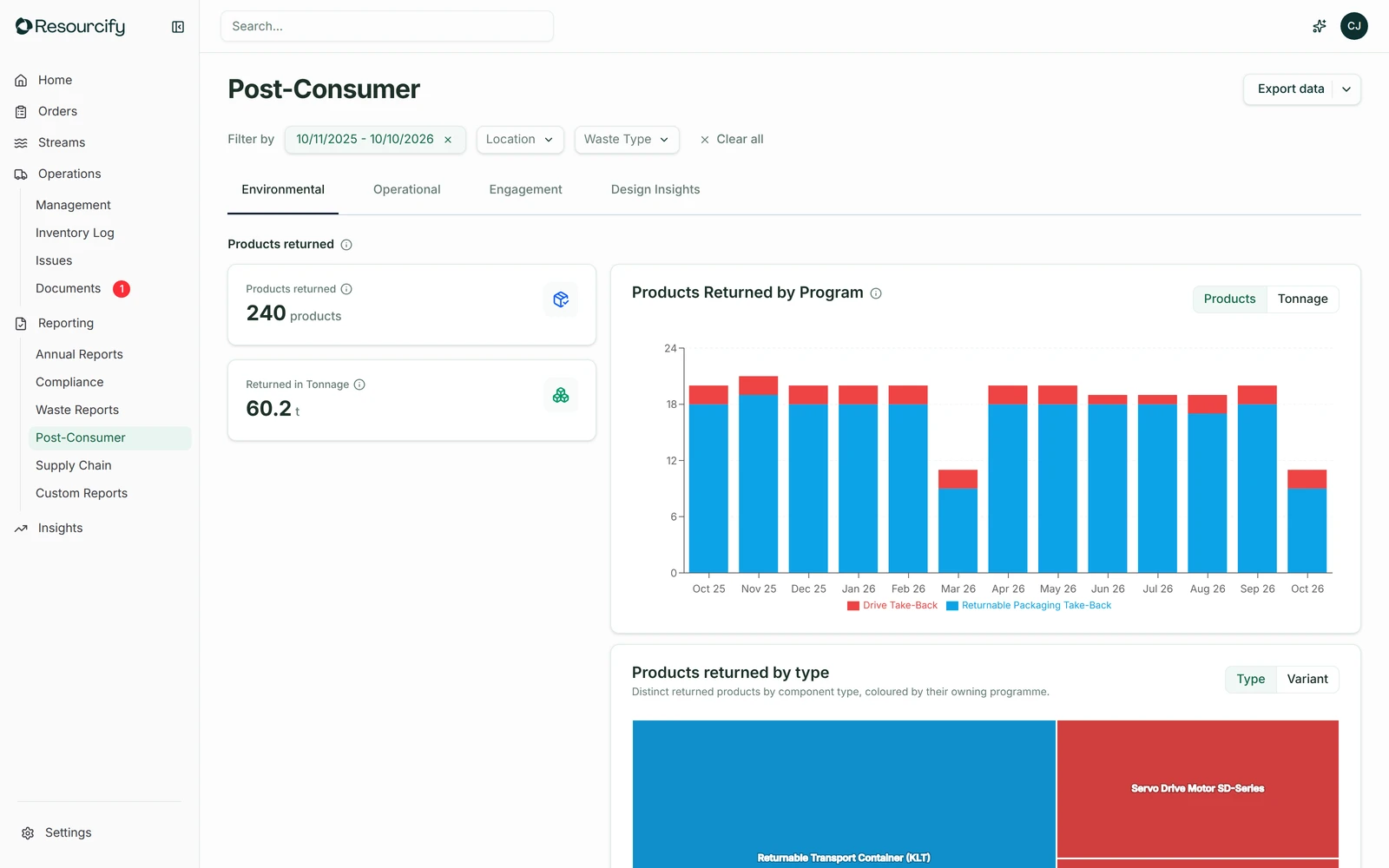Open Supply Chain report page

(74, 465)
